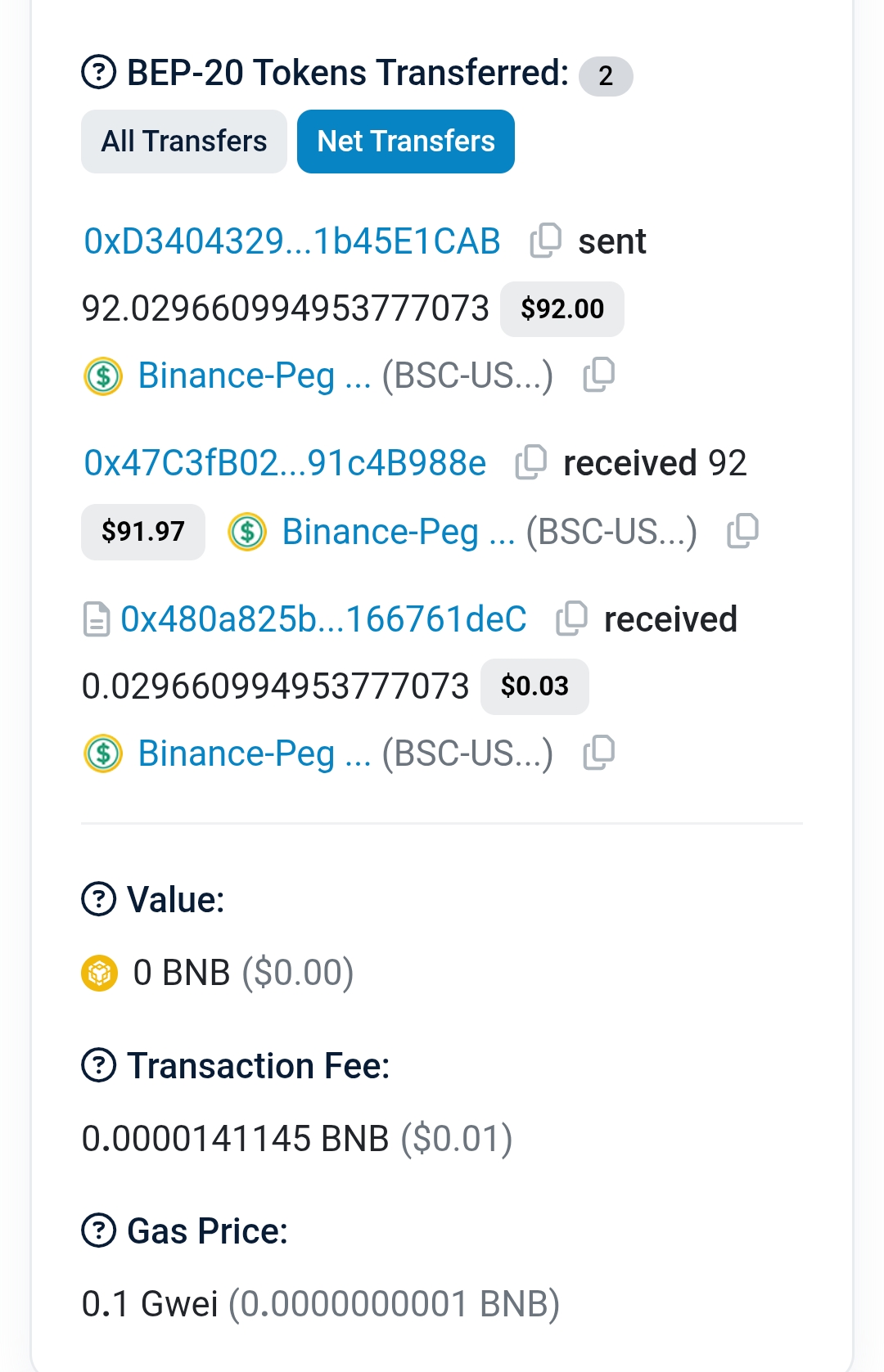Image resolution: width=884 pixels, height=1372 pixels.
Task: Copy token address beside the $0.03 transfer
Action: [599, 753]
